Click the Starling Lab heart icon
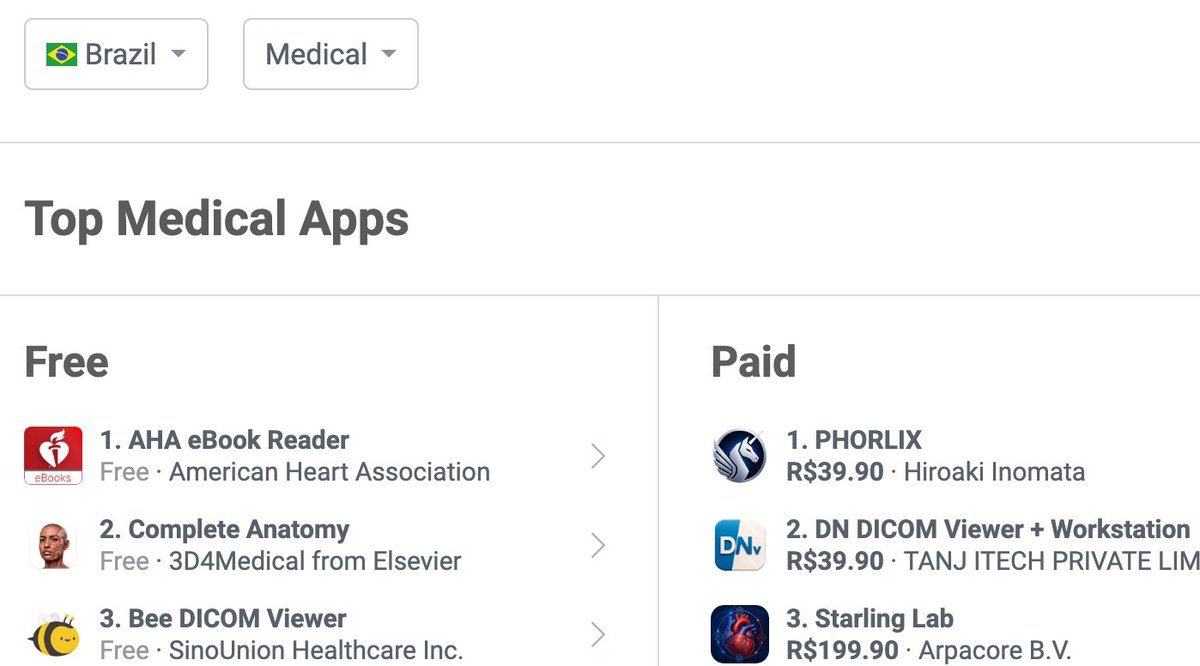The image size is (1200, 666). point(740,634)
